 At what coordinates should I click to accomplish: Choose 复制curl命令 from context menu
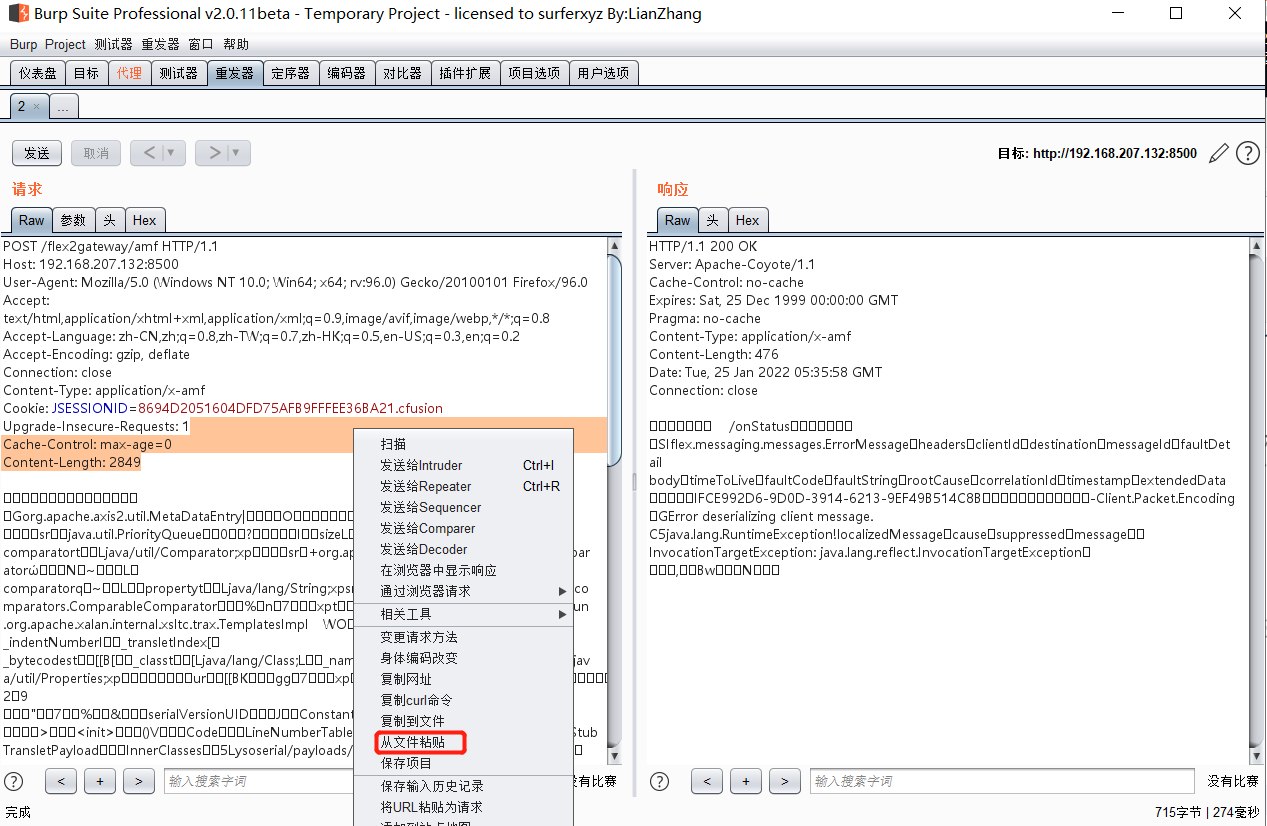coord(464,700)
